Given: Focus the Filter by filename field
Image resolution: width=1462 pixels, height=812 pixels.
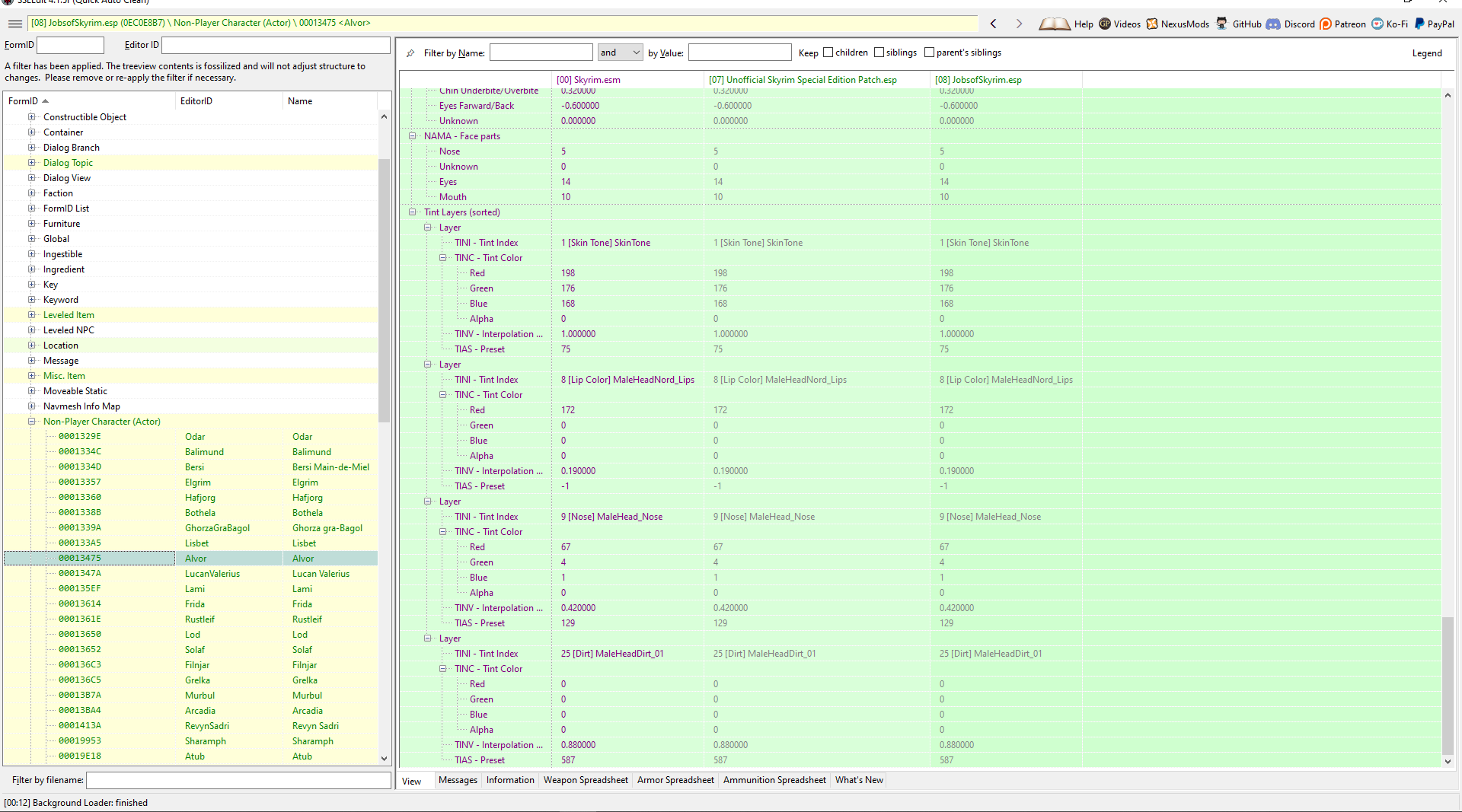Looking at the screenshot, I should click(238, 780).
